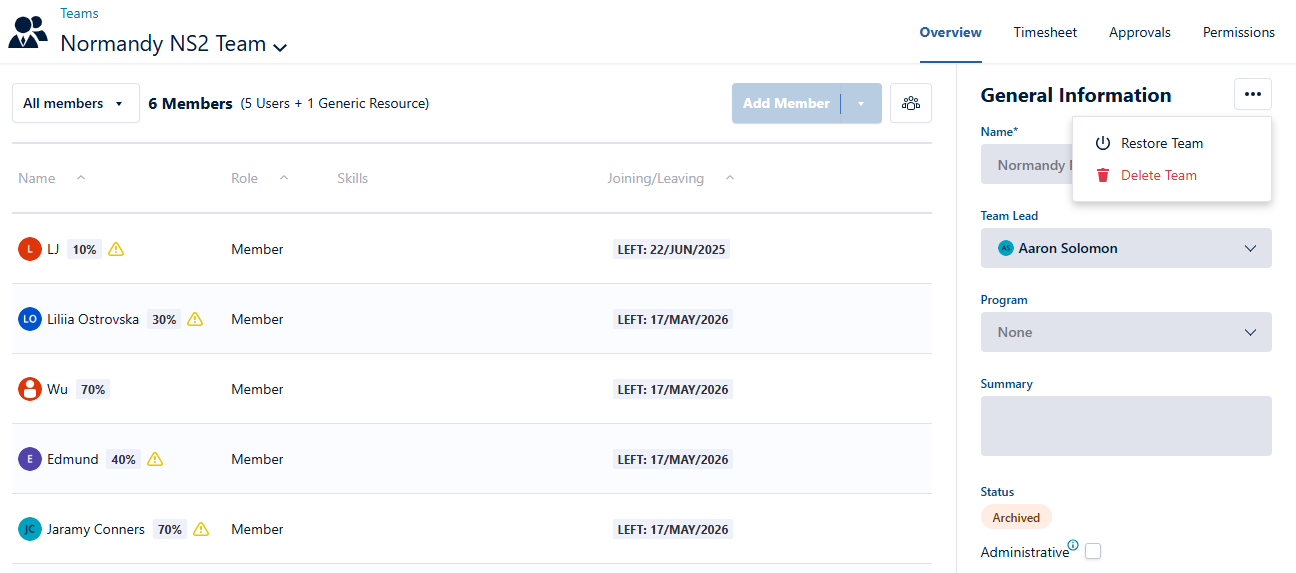Open the Permissions tab
1296x573 pixels.
pyautogui.click(x=1239, y=32)
